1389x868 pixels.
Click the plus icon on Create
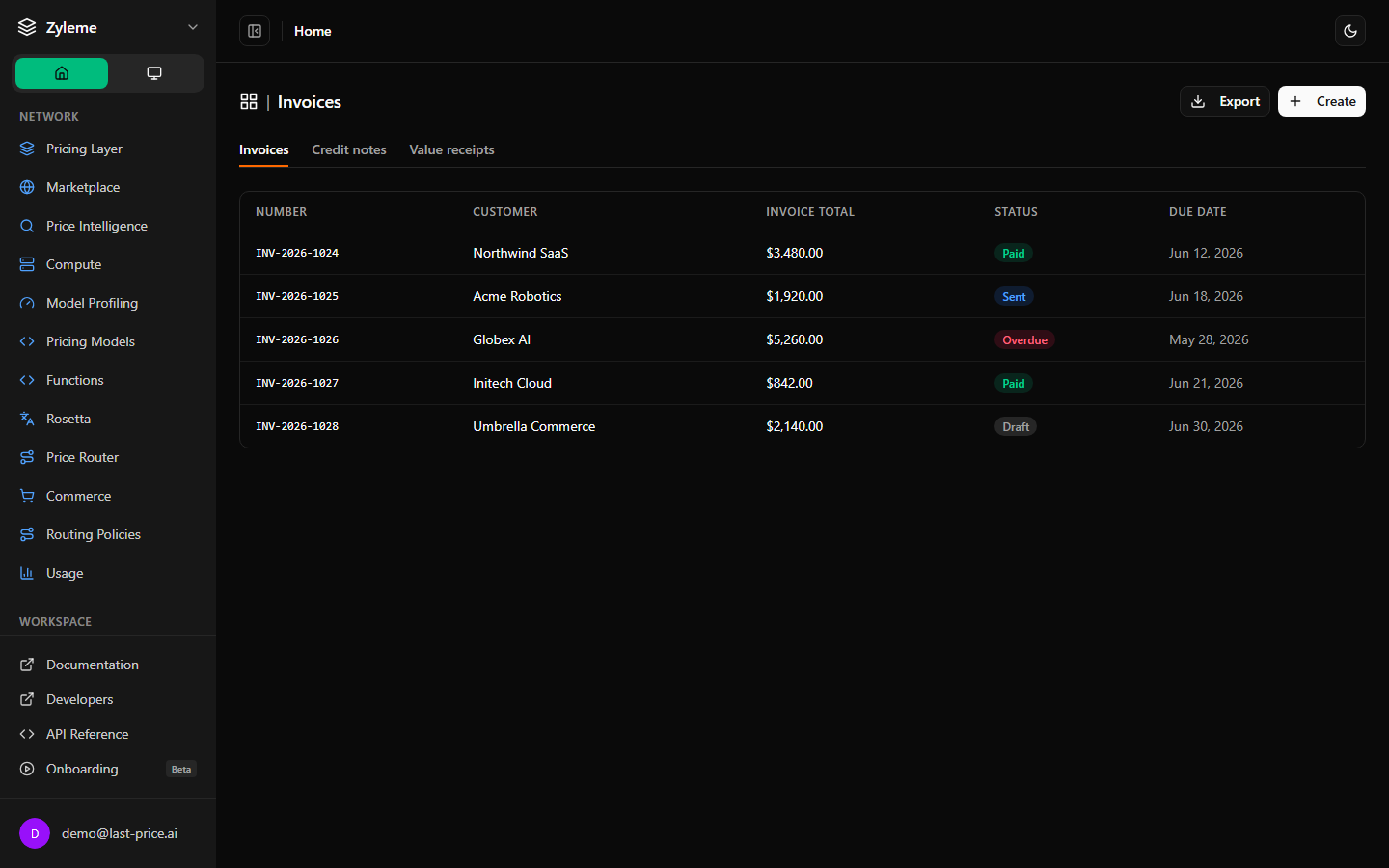[x=1295, y=101]
